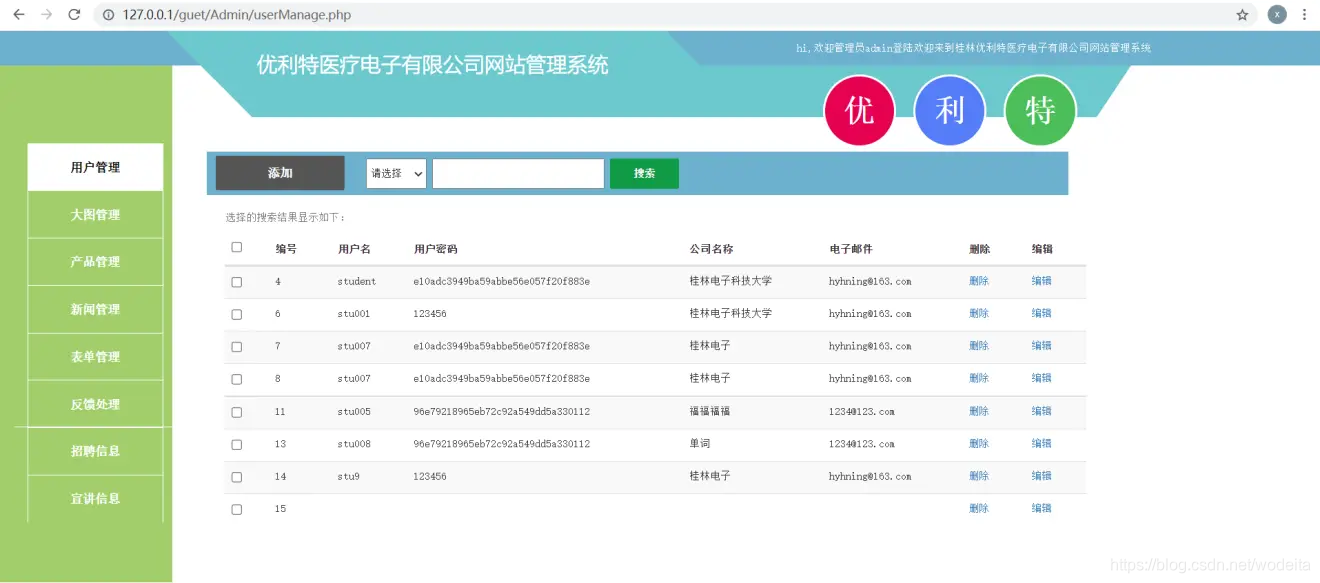The width and height of the screenshot is (1320, 583).
Task: Select username text stu001
Action: [x=354, y=314]
